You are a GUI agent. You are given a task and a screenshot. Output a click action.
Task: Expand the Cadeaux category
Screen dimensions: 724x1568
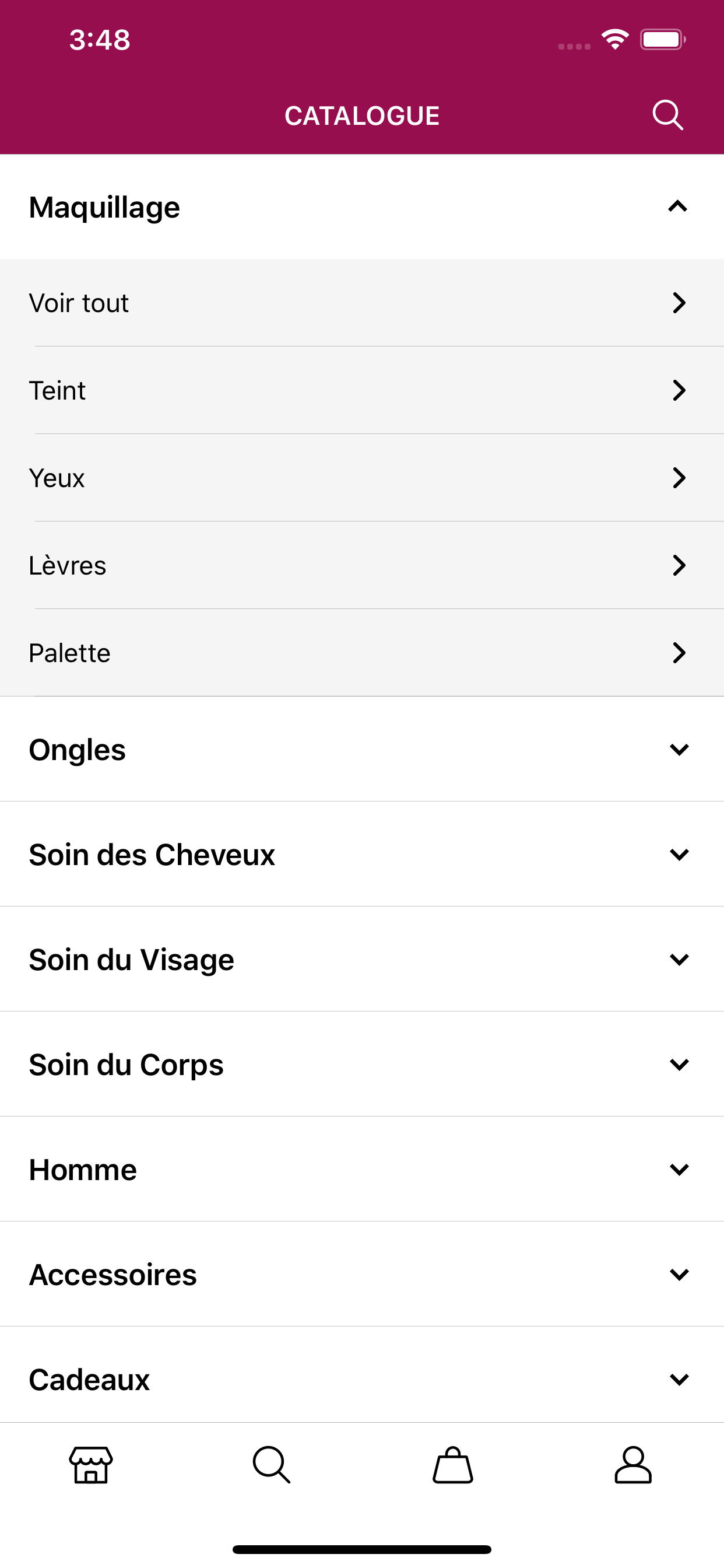pyautogui.click(x=361, y=1378)
